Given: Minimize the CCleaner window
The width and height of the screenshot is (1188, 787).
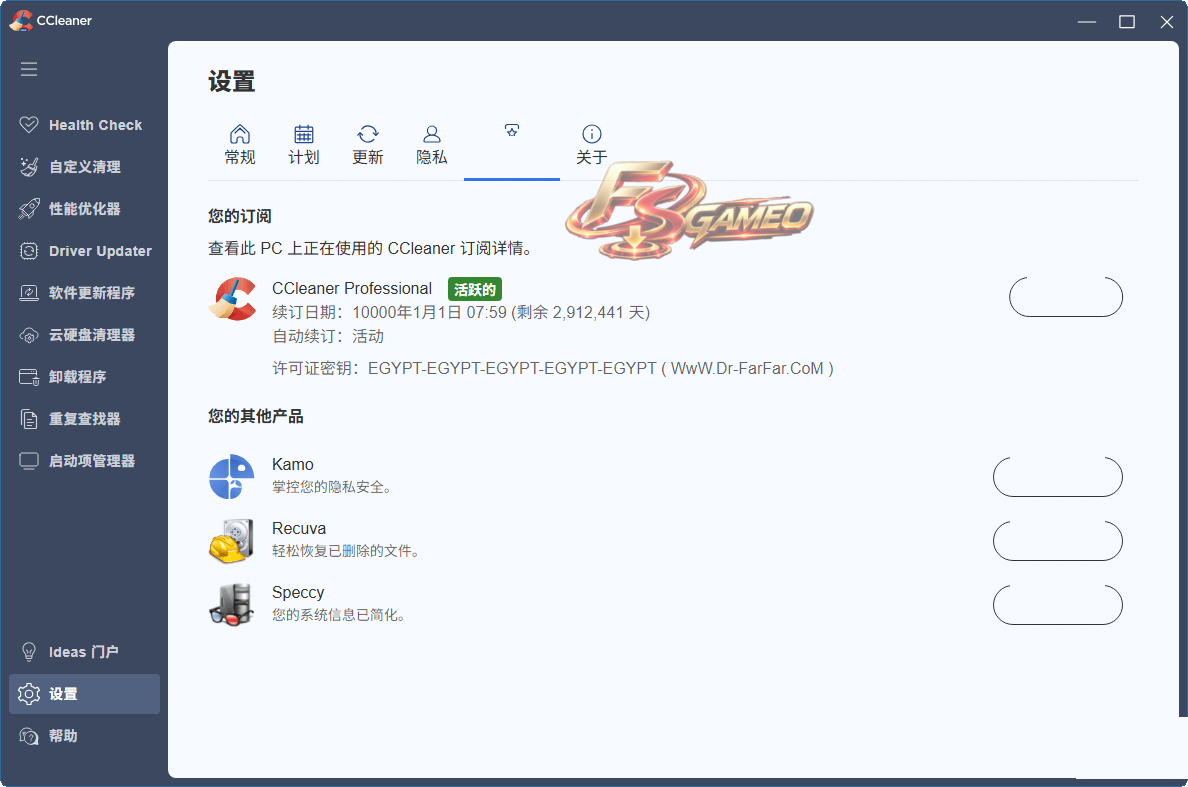Looking at the screenshot, I should click(1087, 22).
